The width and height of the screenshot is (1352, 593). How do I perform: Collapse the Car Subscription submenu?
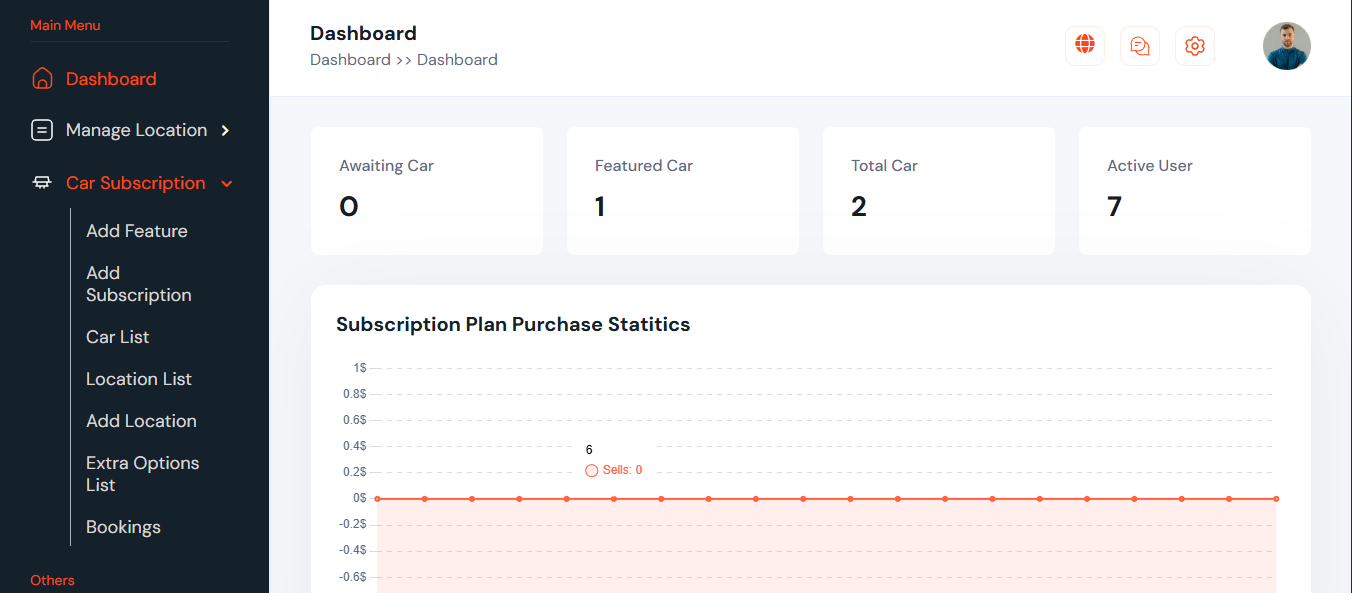click(133, 183)
